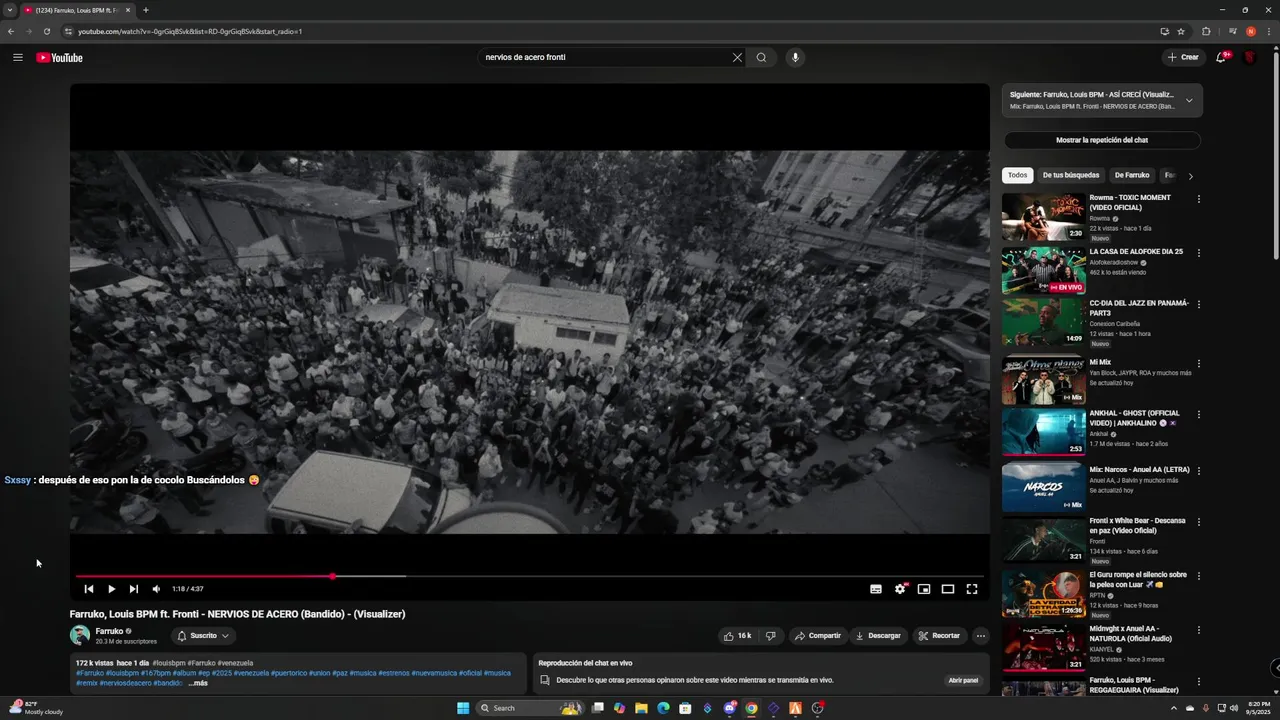Screen dimensions: 1280x720
Task: Create a clip with Recortar
Action: (x=939, y=635)
